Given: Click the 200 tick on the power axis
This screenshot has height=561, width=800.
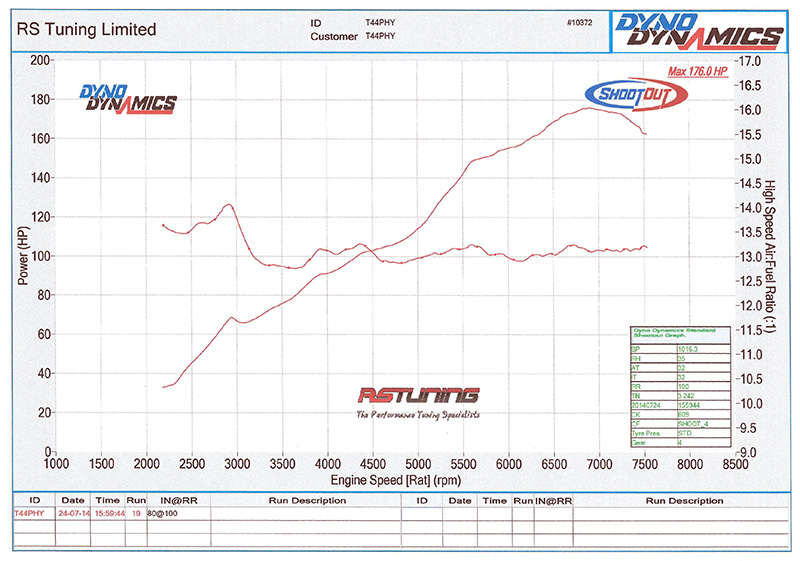Looking at the screenshot, I should pyautogui.click(x=39, y=60).
